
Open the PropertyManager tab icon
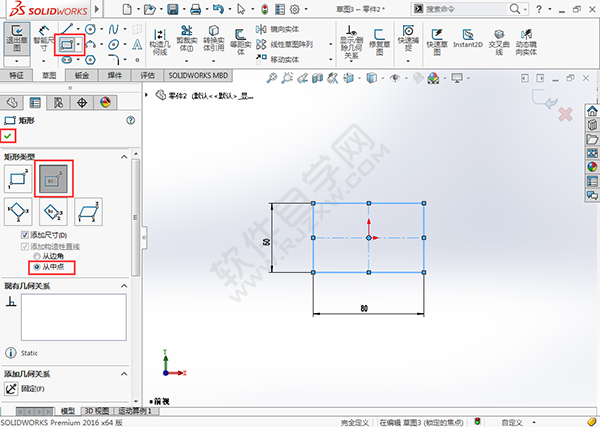click(x=35, y=103)
